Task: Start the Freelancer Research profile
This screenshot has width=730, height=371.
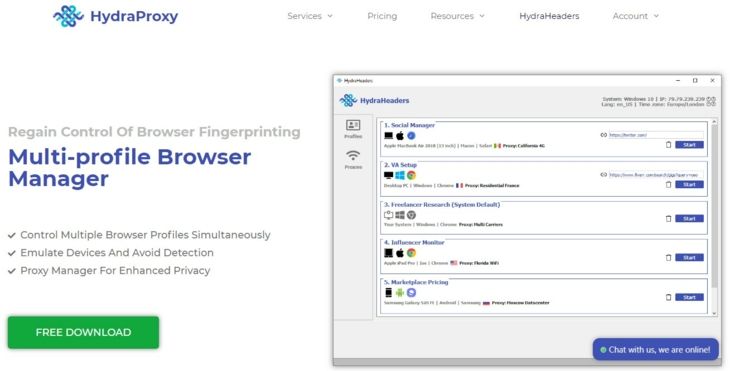Action: click(689, 219)
